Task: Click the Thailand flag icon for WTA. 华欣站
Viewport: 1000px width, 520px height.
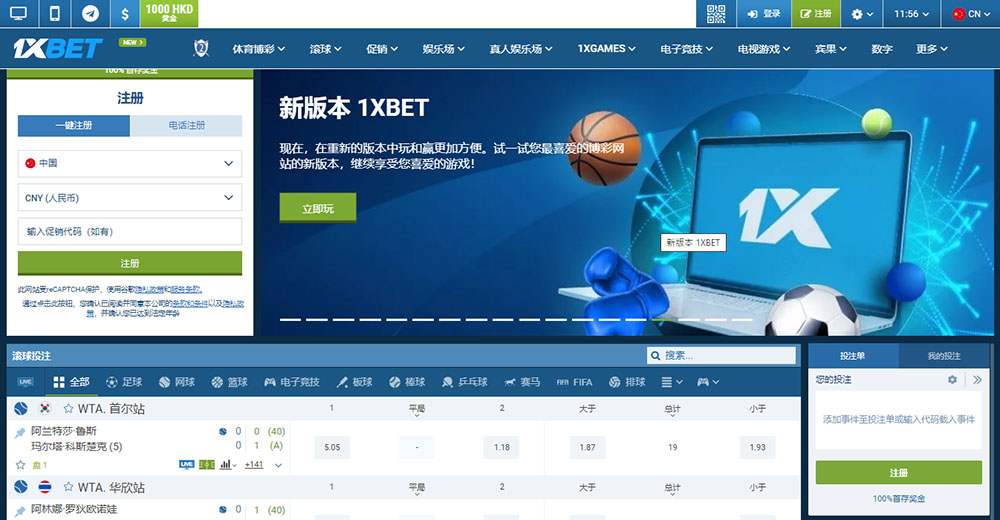Action: click(x=45, y=487)
